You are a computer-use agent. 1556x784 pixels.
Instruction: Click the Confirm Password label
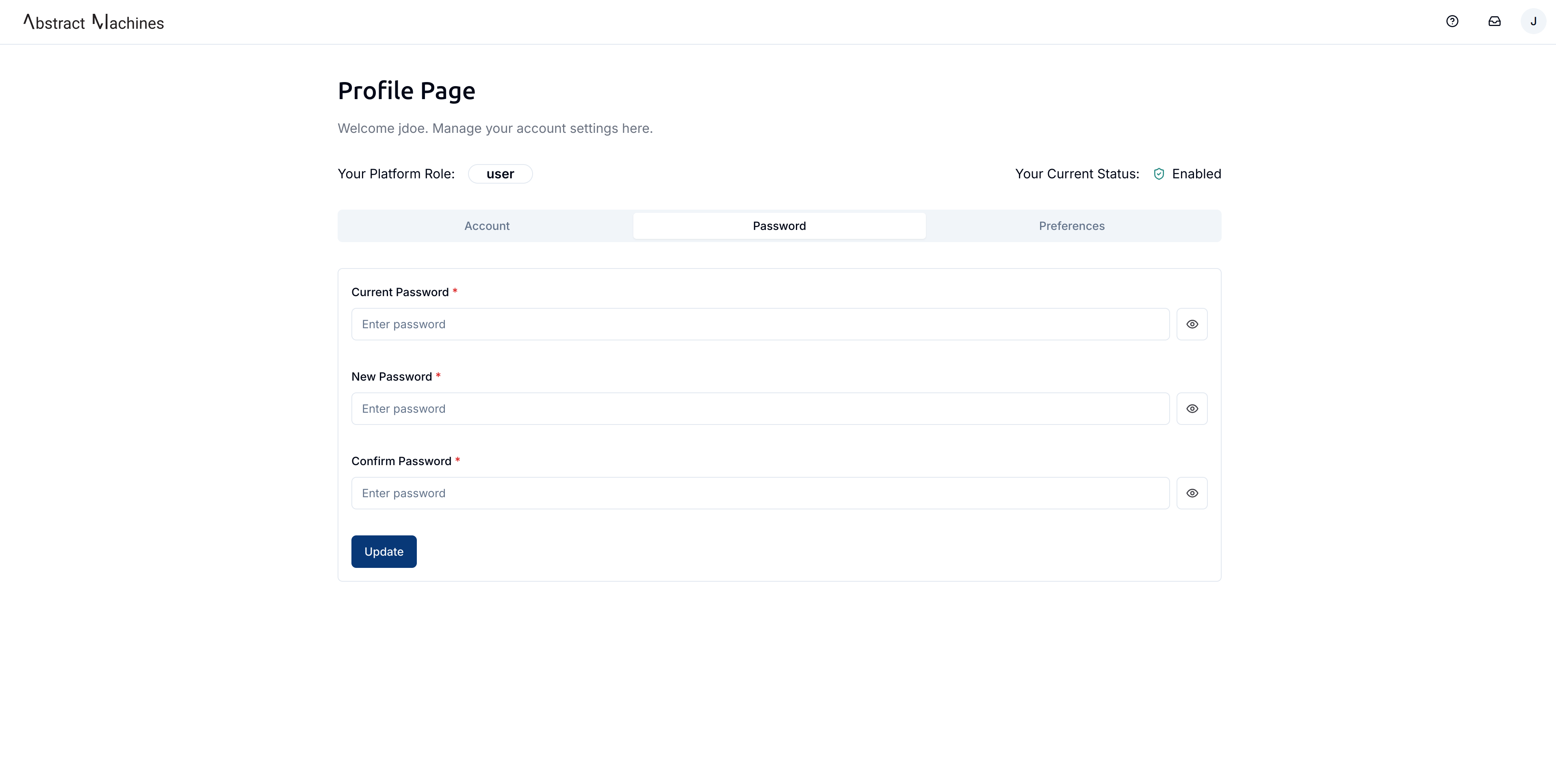[401, 461]
